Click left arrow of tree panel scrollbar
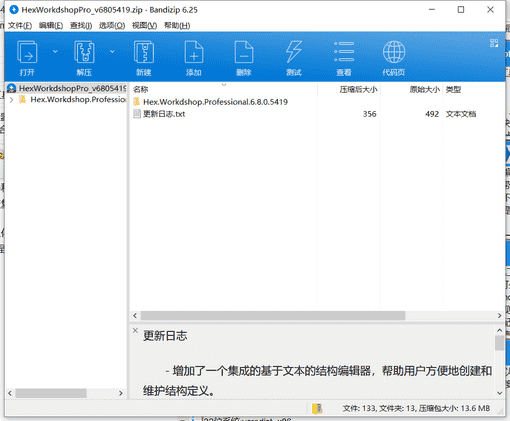 tap(10, 393)
